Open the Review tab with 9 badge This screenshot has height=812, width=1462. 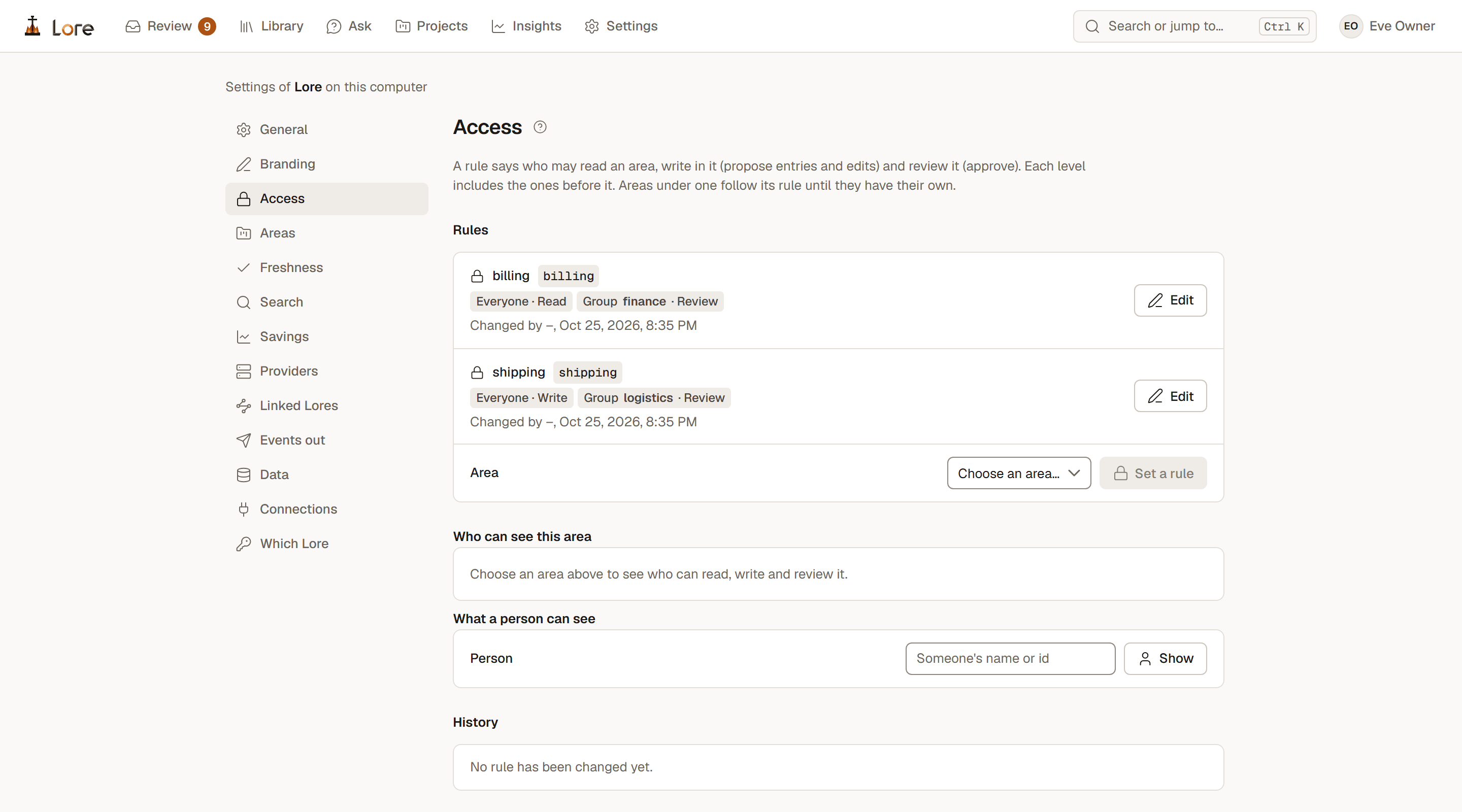(170, 26)
